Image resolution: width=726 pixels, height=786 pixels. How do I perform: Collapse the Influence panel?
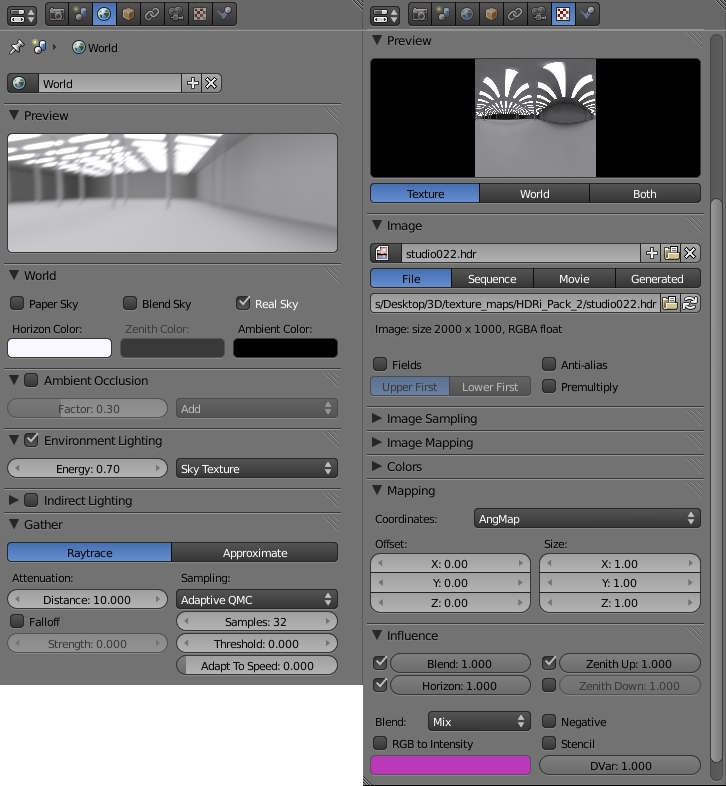(377, 635)
